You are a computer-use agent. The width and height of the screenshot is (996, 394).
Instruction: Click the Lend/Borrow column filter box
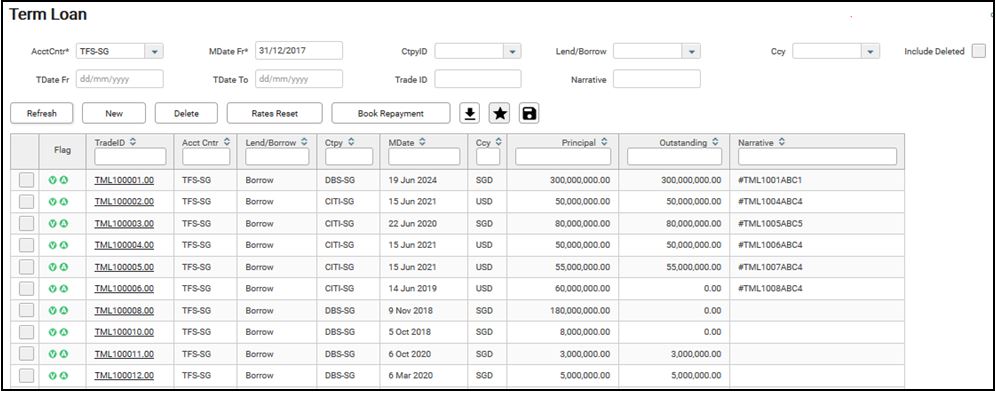click(277, 157)
